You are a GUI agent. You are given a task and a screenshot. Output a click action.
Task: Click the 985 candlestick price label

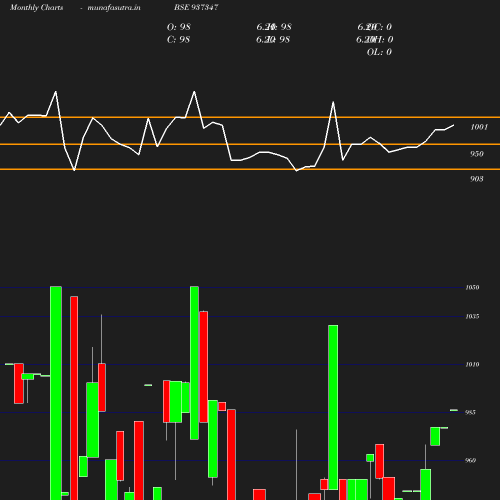click(x=470, y=412)
